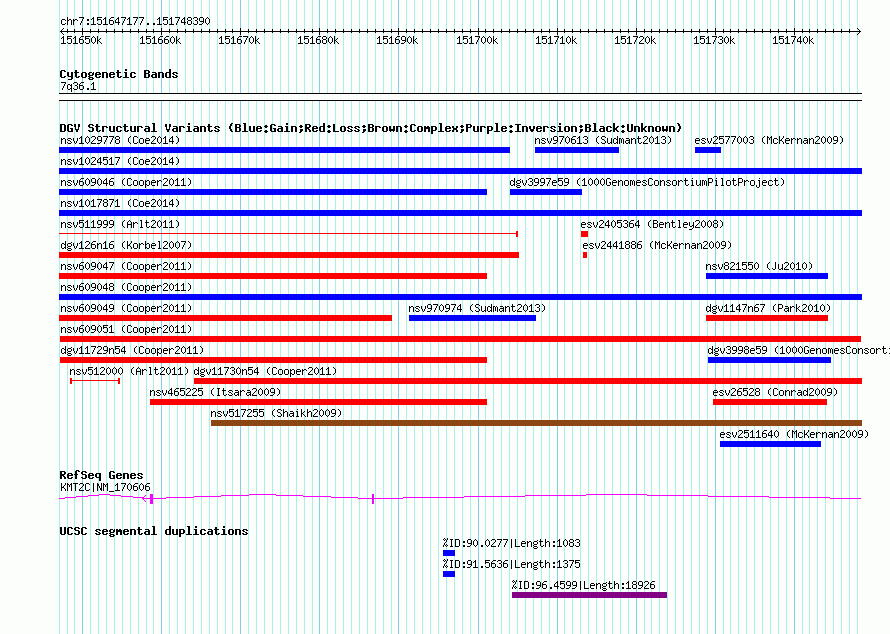Image resolution: width=890 pixels, height=634 pixels.
Task: Click the brown nsv517255 (Shaikh2009) complex bar
Action: (536, 423)
